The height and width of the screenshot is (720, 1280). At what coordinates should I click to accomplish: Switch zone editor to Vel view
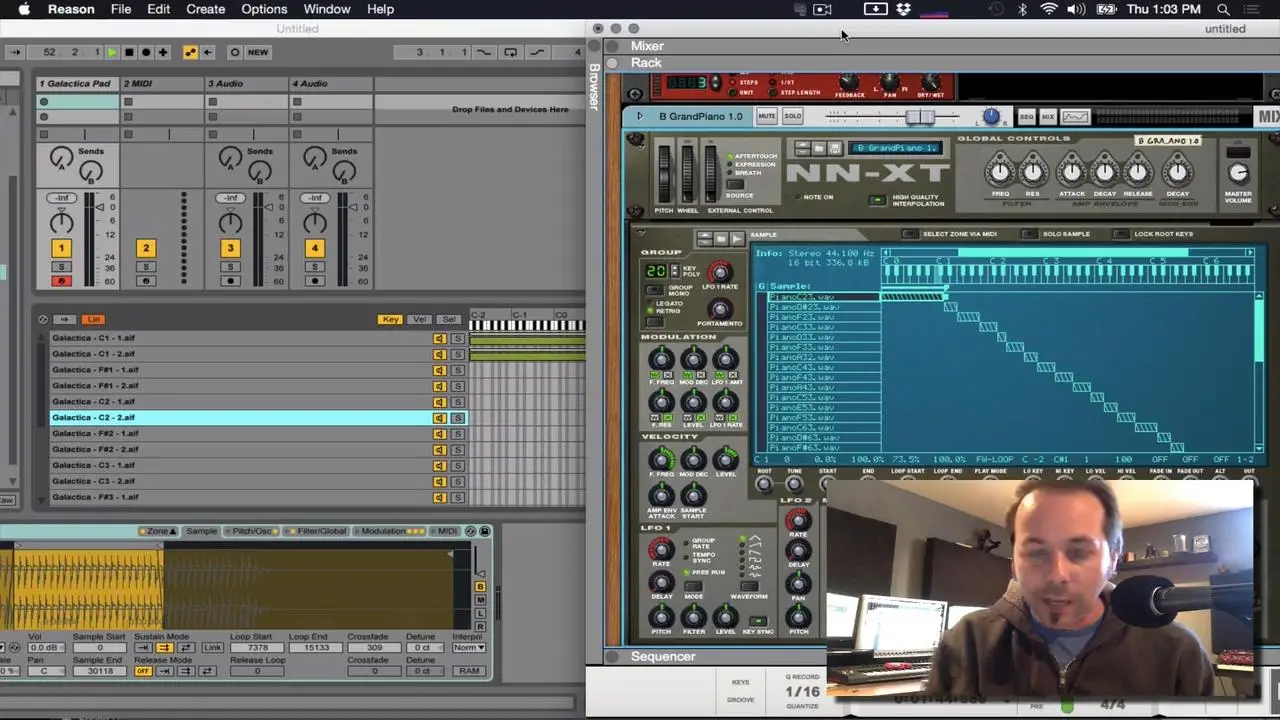tap(419, 319)
